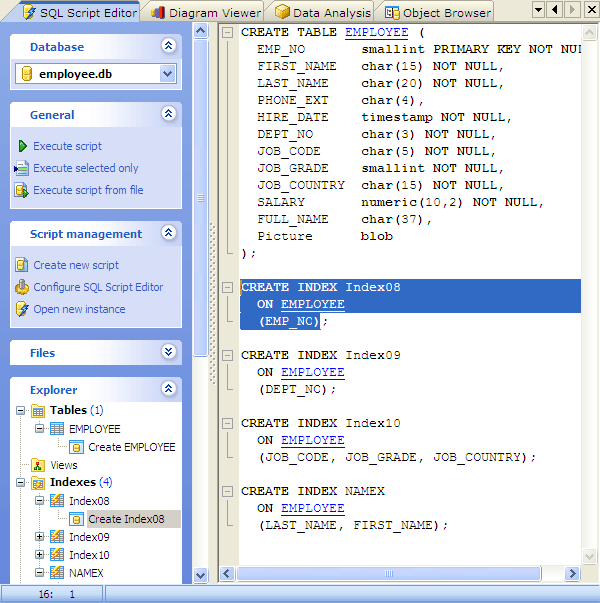Click the next tab right arrow
This screenshot has width=600, height=603.
[572, 9]
